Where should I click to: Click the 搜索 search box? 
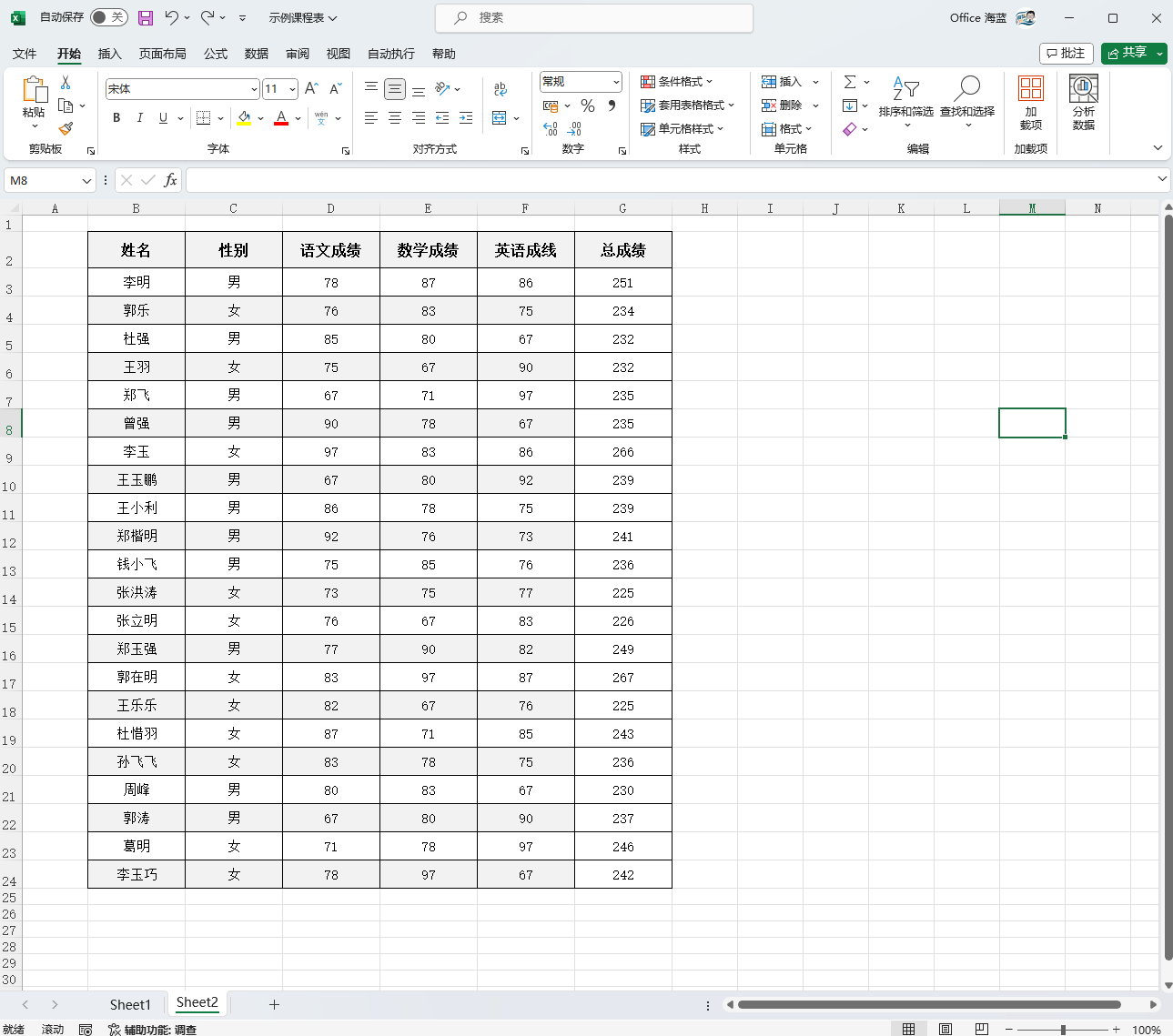click(594, 17)
